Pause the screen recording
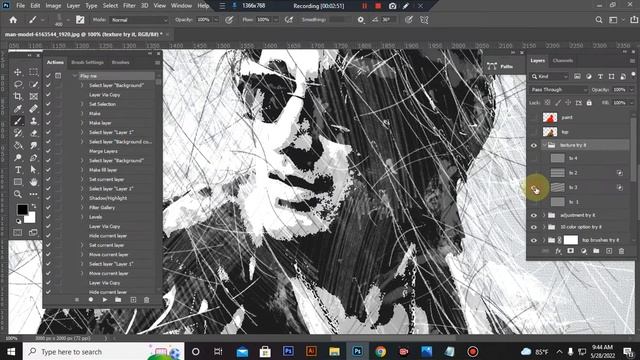Screen dimensions: 640x360 click(x=364, y=6)
